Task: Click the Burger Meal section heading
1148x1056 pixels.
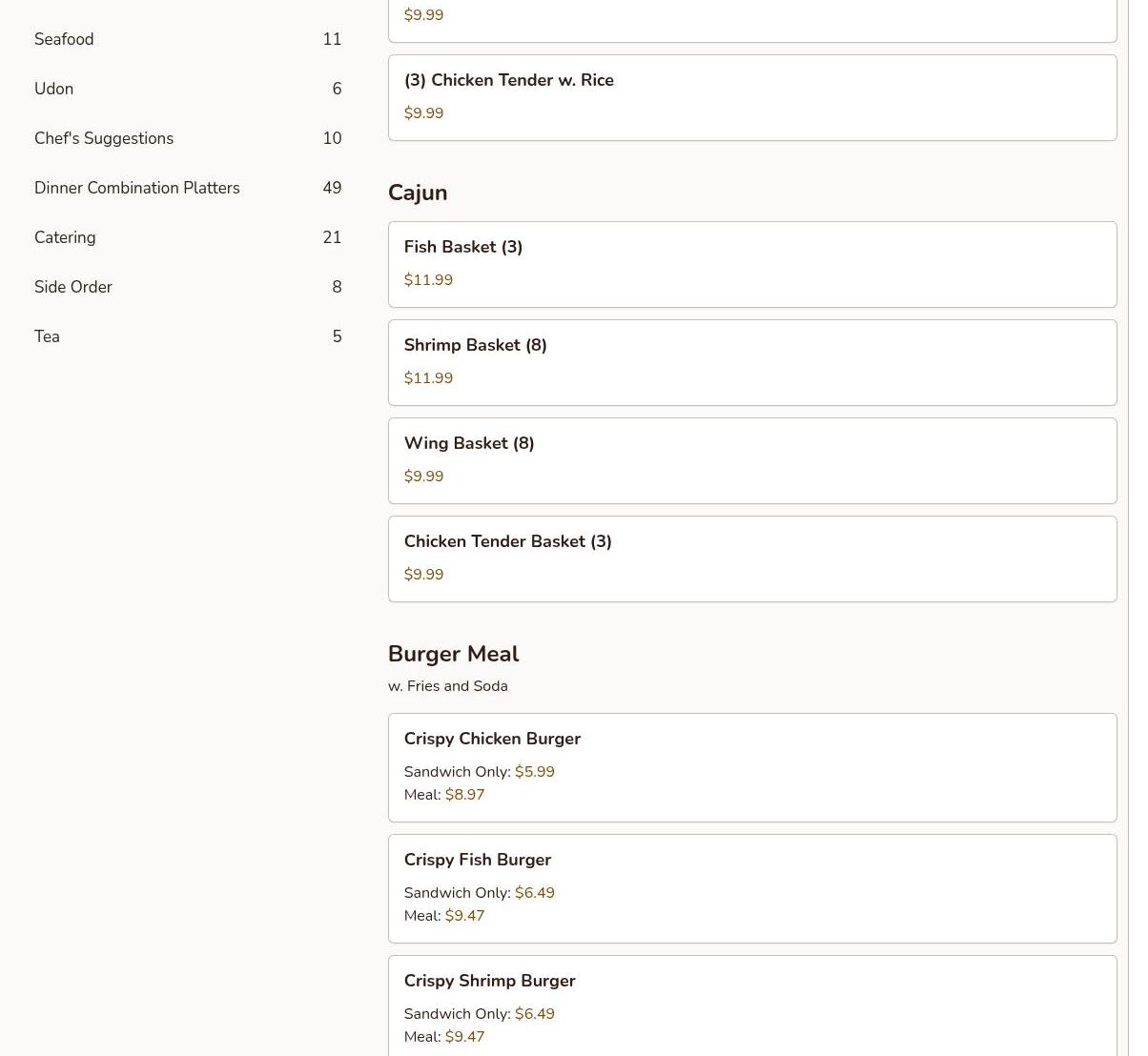Action: pyautogui.click(x=453, y=654)
